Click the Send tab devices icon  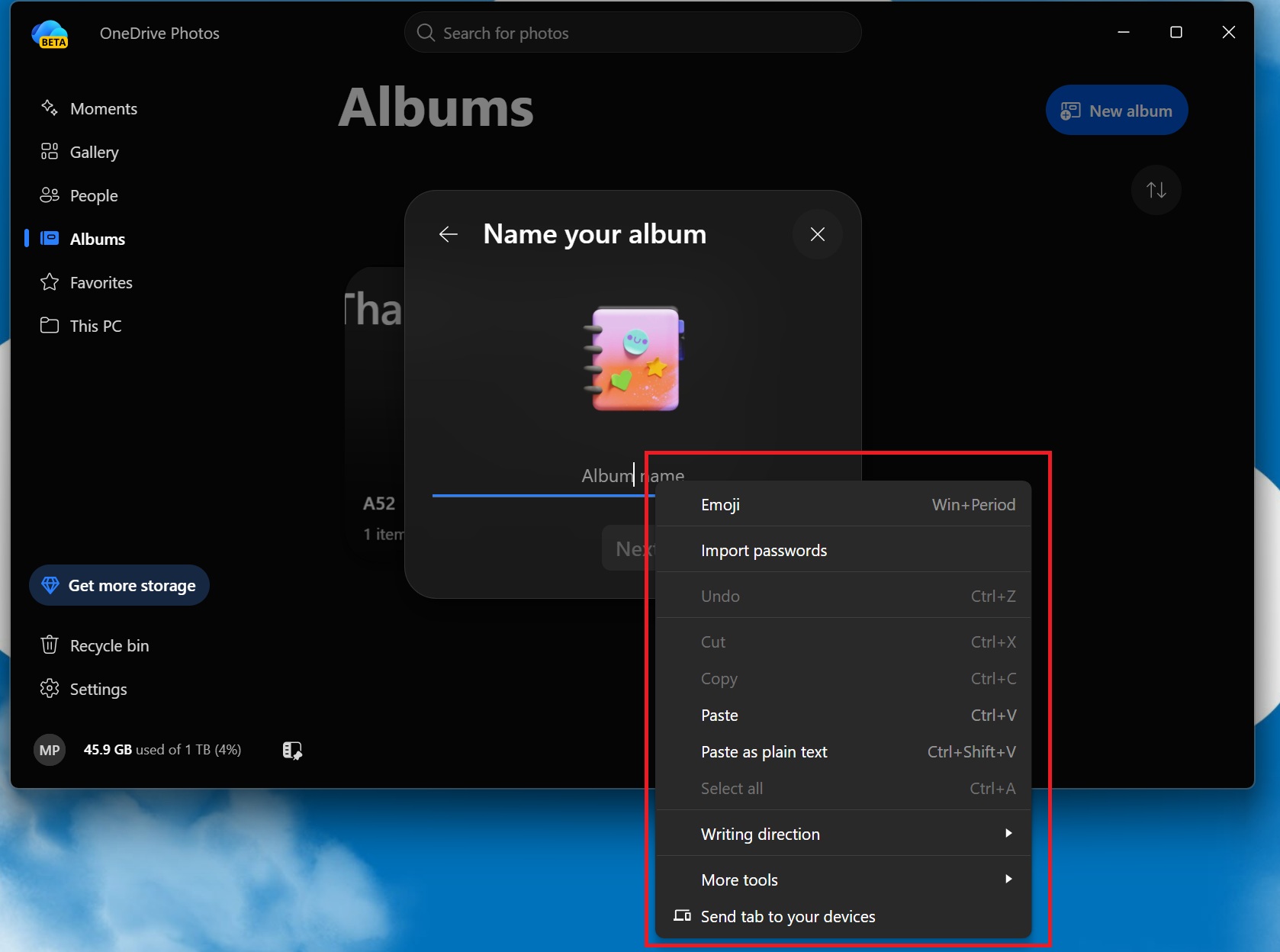(x=682, y=915)
